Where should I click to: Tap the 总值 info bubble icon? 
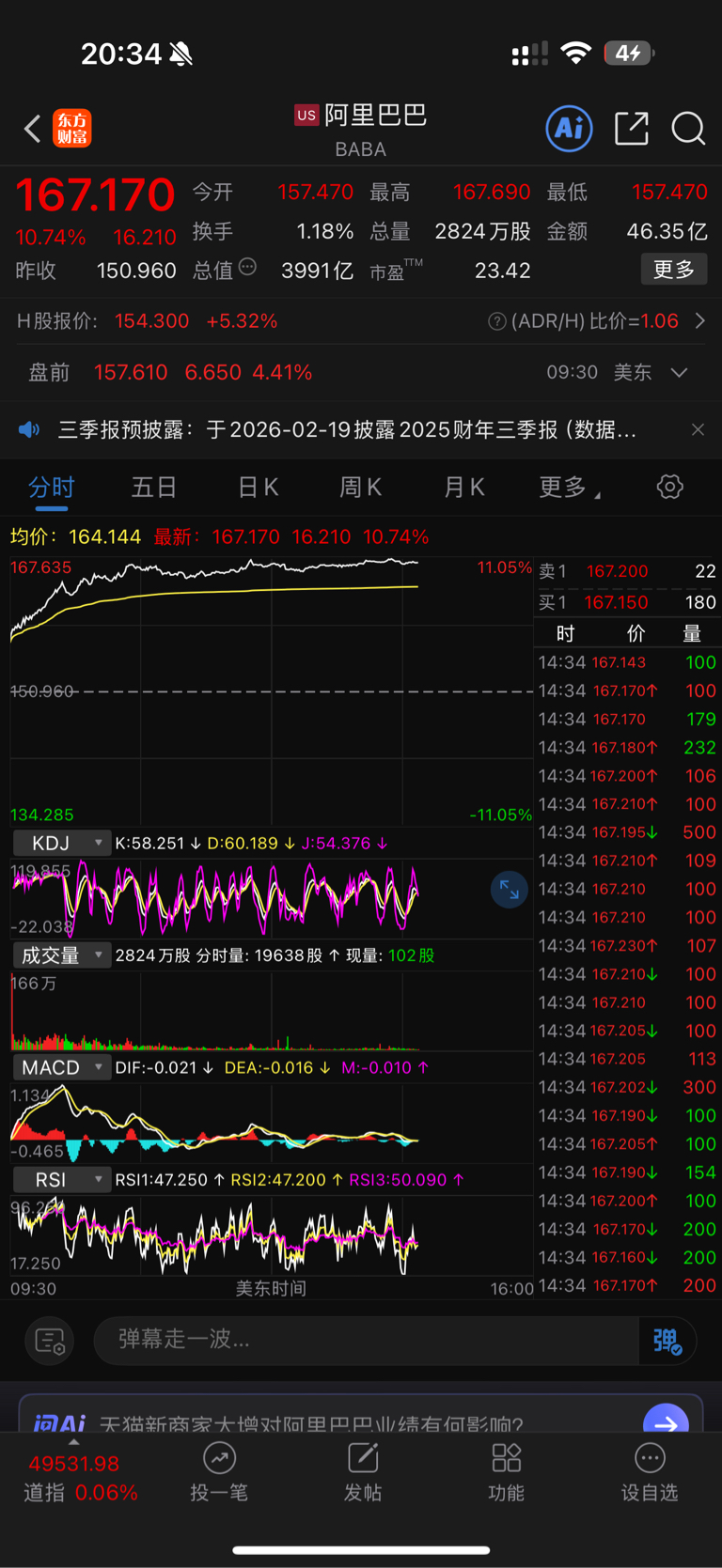[247, 268]
